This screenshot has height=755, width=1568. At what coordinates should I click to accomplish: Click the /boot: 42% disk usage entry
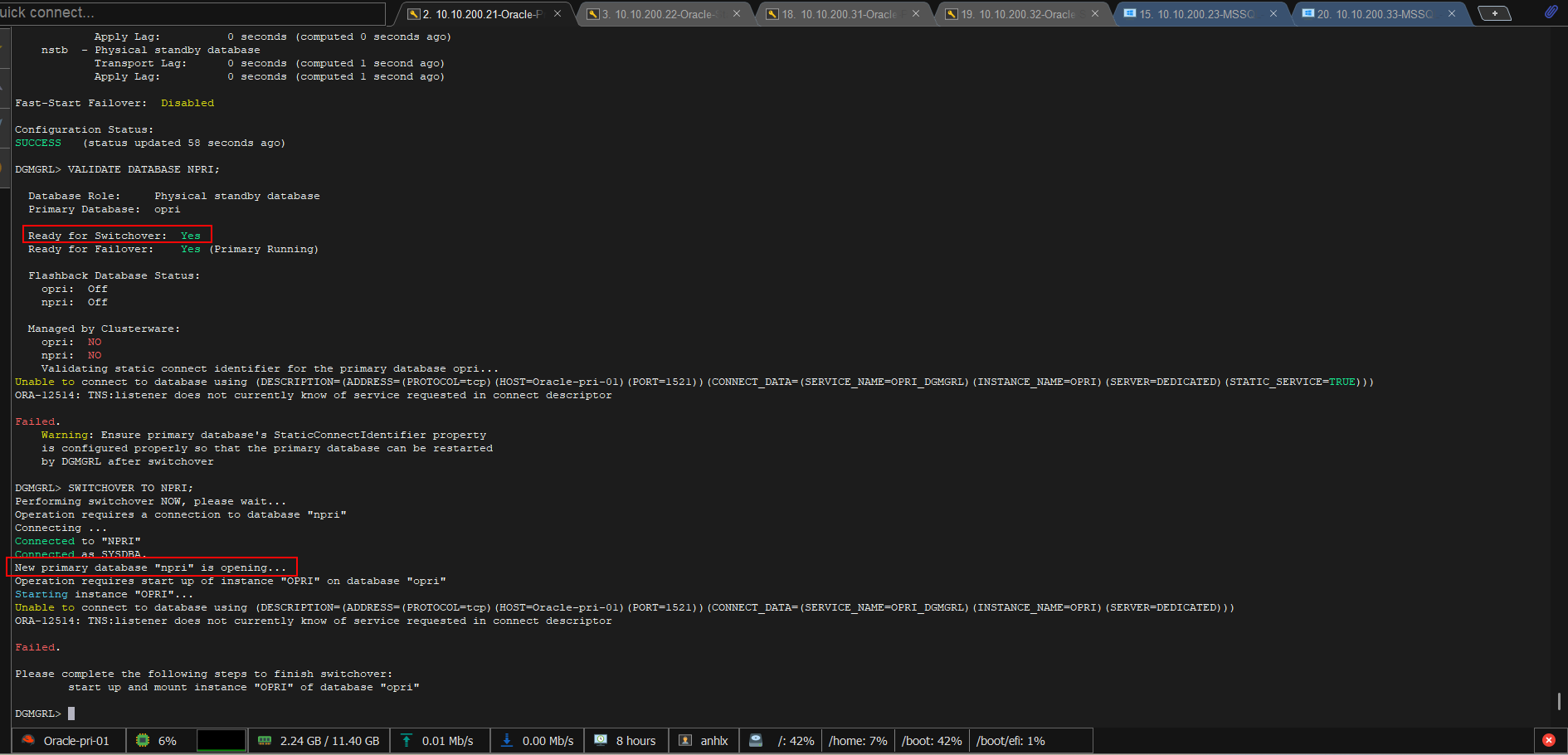pyautogui.click(x=932, y=741)
